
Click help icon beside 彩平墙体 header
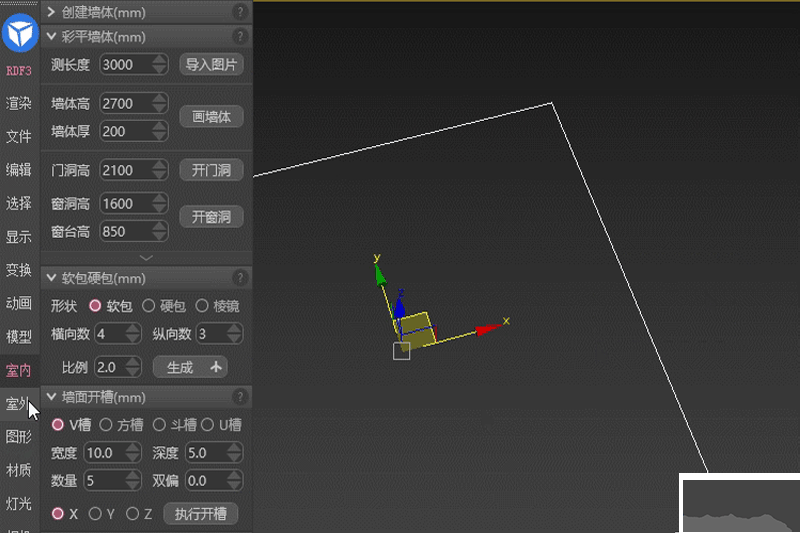pos(240,37)
